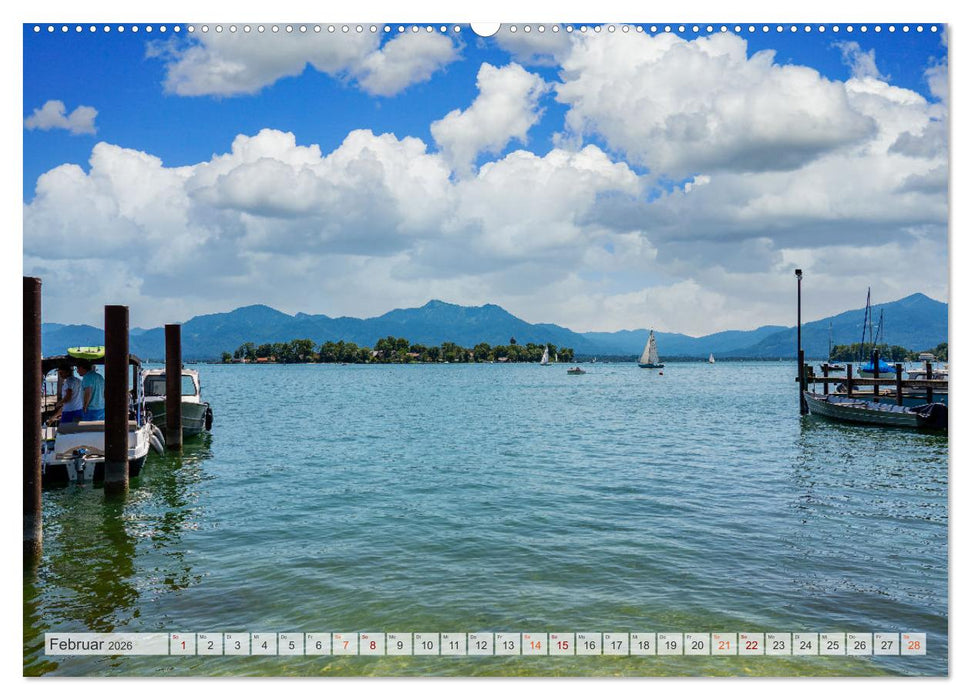Viewport: 971px width, 700px height.
Task: Expand the date cell for the 19th
Action: click(672, 646)
